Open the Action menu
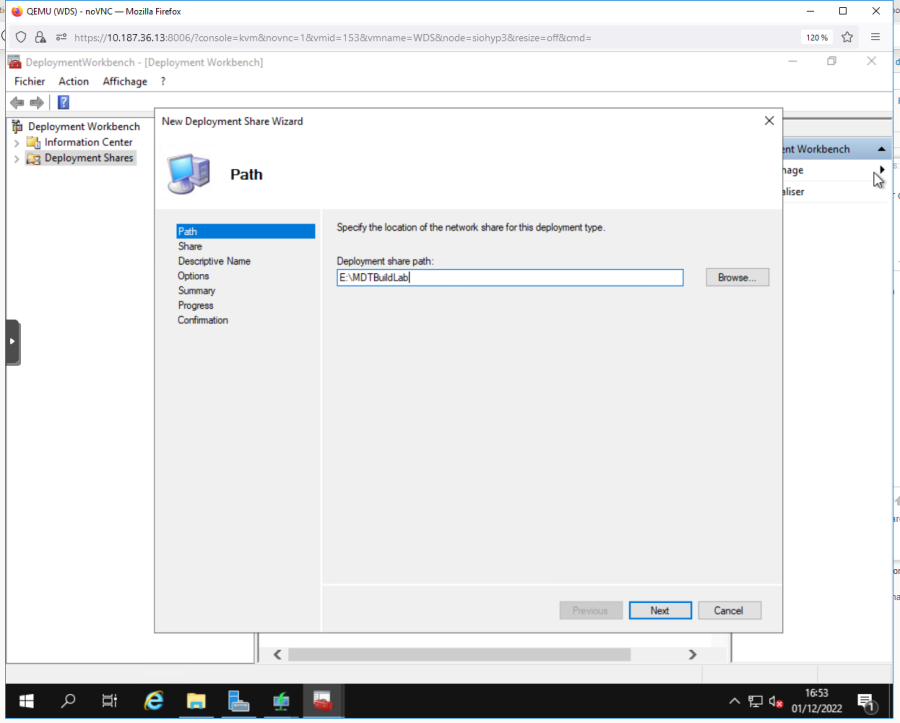 pos(73,81)
